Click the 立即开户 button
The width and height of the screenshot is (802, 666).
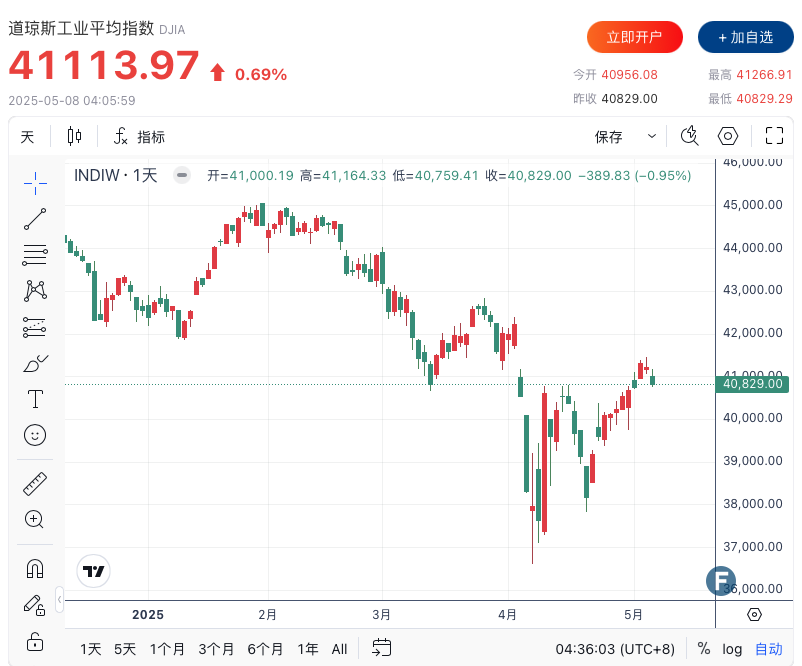coord(635,37)
